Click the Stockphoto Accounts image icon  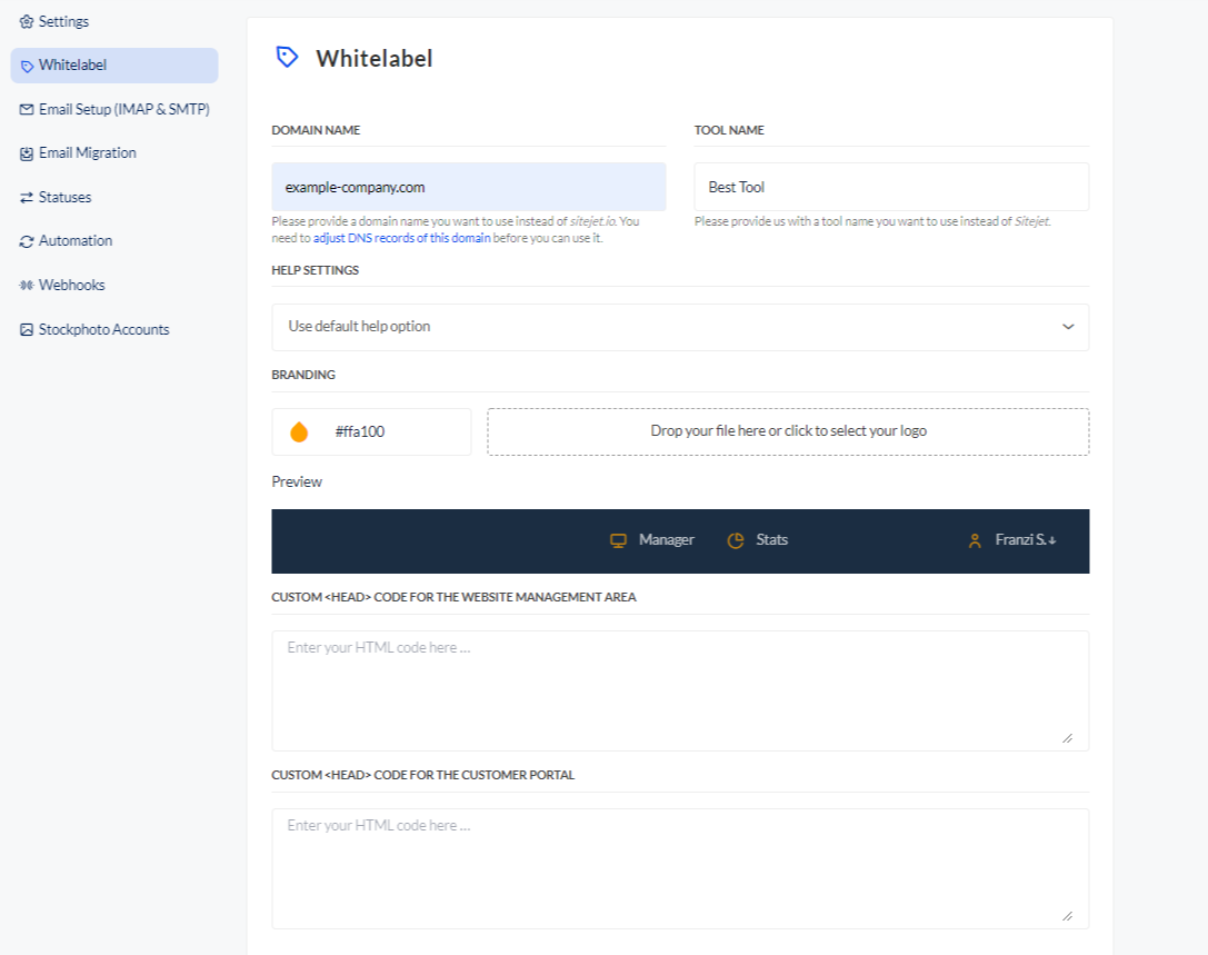(26, 330)
